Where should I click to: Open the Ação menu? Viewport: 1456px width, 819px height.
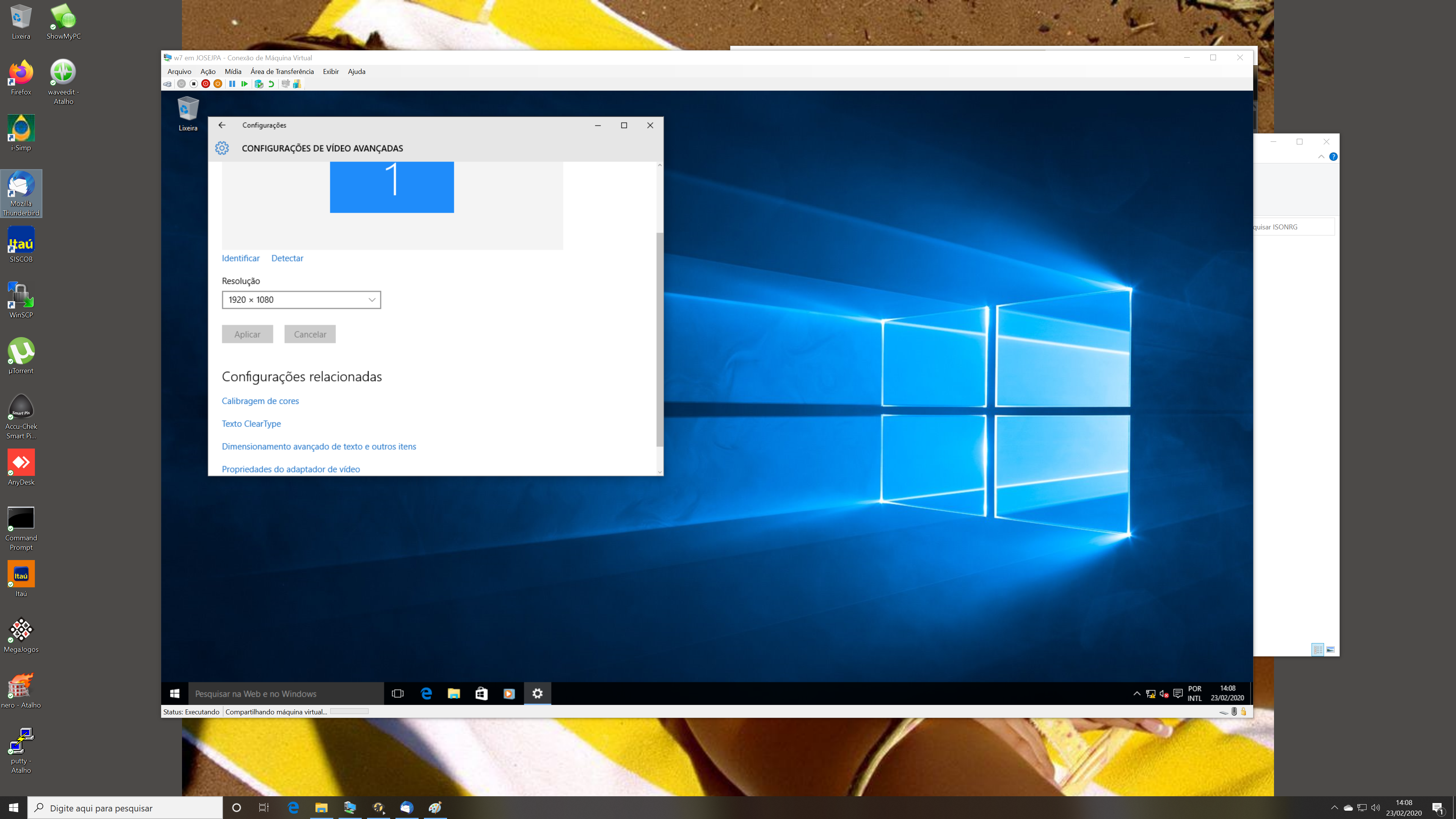pyautogui.click(x=207, y=71)
